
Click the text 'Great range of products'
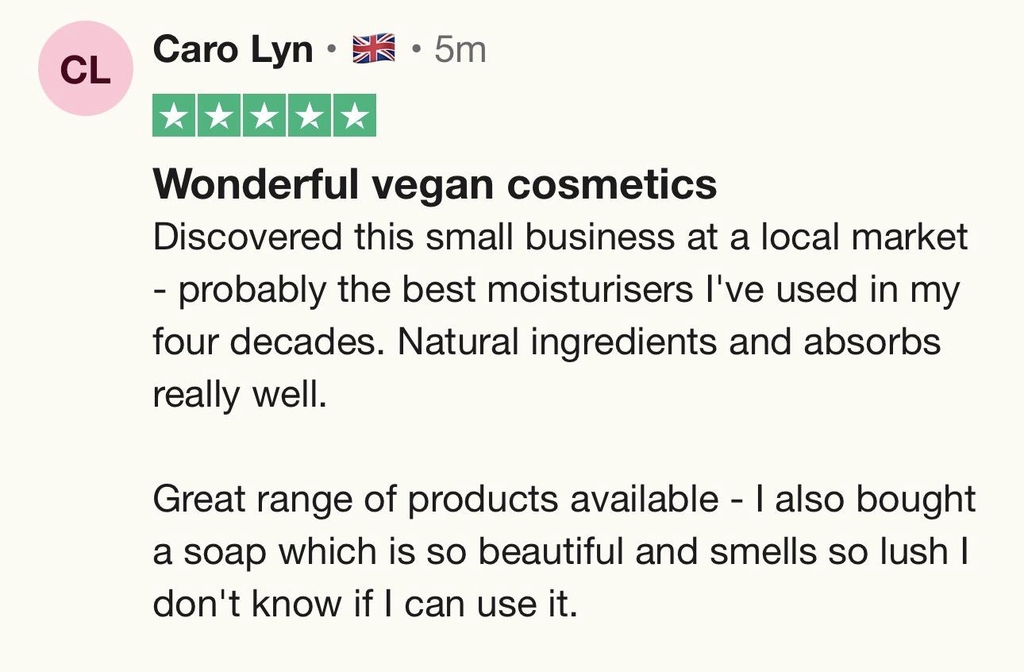tap(357, 500)
